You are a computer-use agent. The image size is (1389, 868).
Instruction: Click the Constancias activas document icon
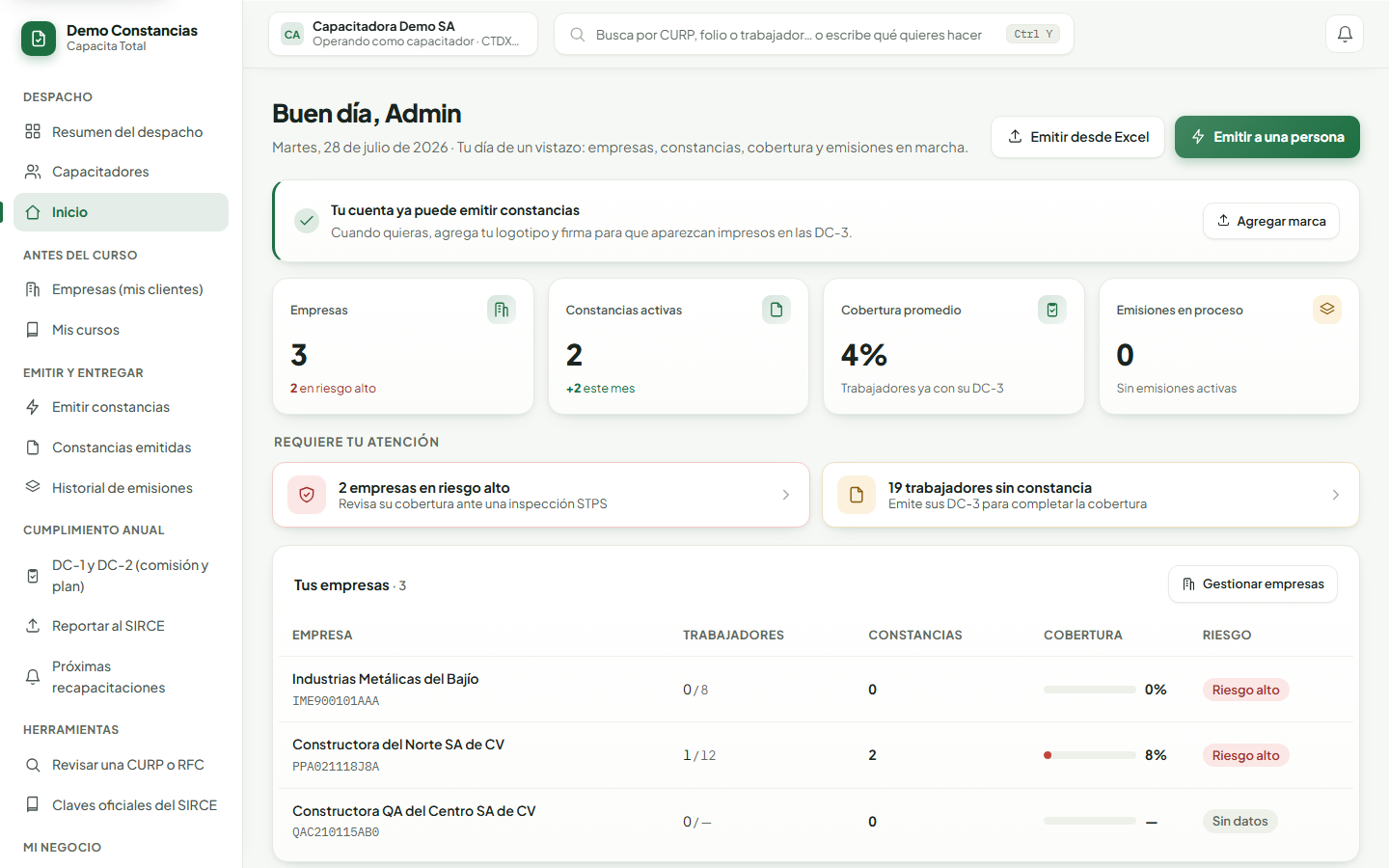(x=776, y=310)
